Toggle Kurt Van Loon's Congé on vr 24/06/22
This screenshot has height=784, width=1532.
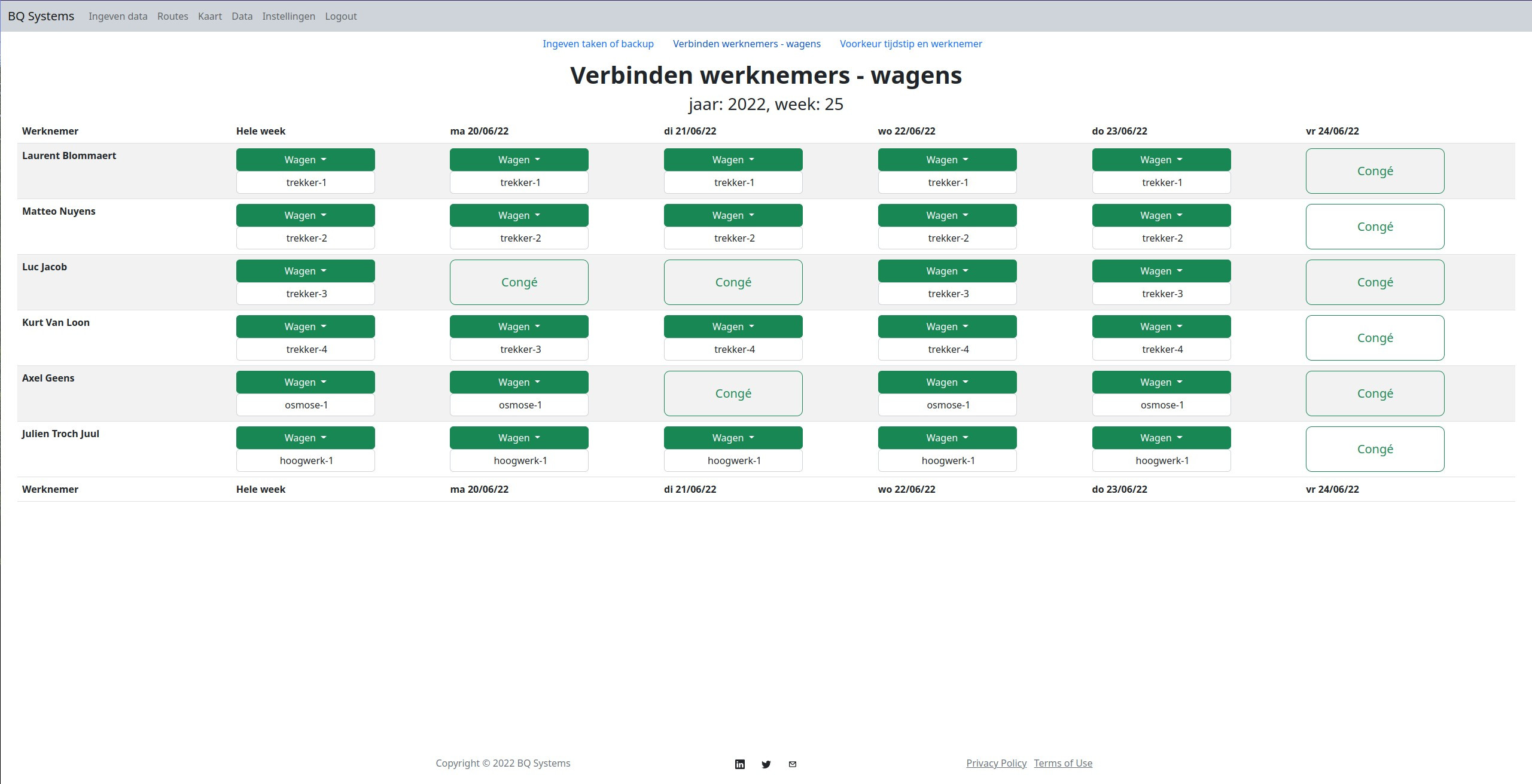pyautogui.click(x=1375, y=338)
